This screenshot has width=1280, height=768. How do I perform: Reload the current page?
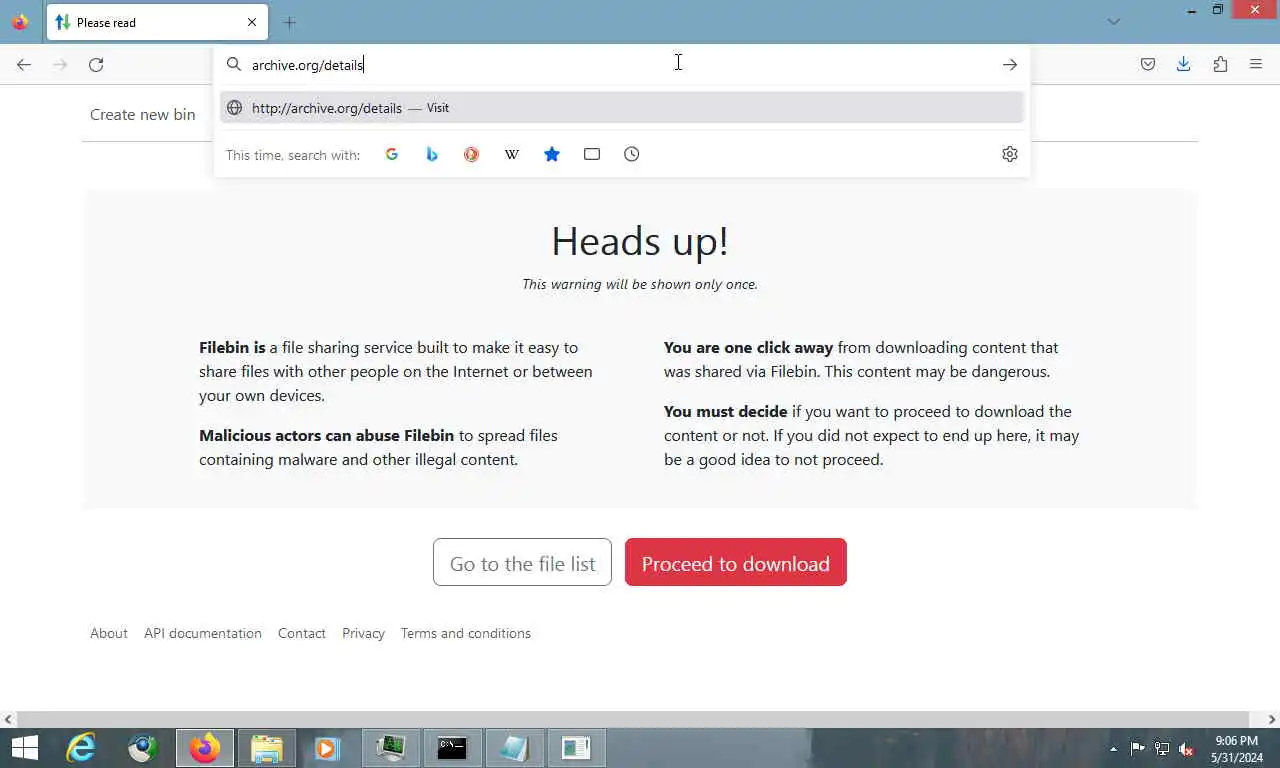[x=96, y=64]
